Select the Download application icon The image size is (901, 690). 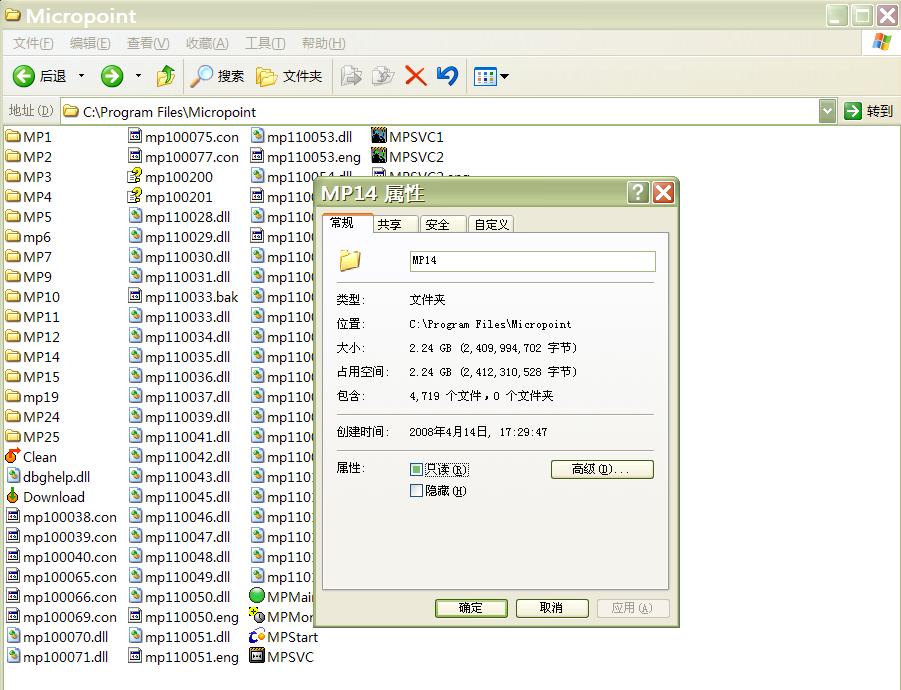point(13,496)
